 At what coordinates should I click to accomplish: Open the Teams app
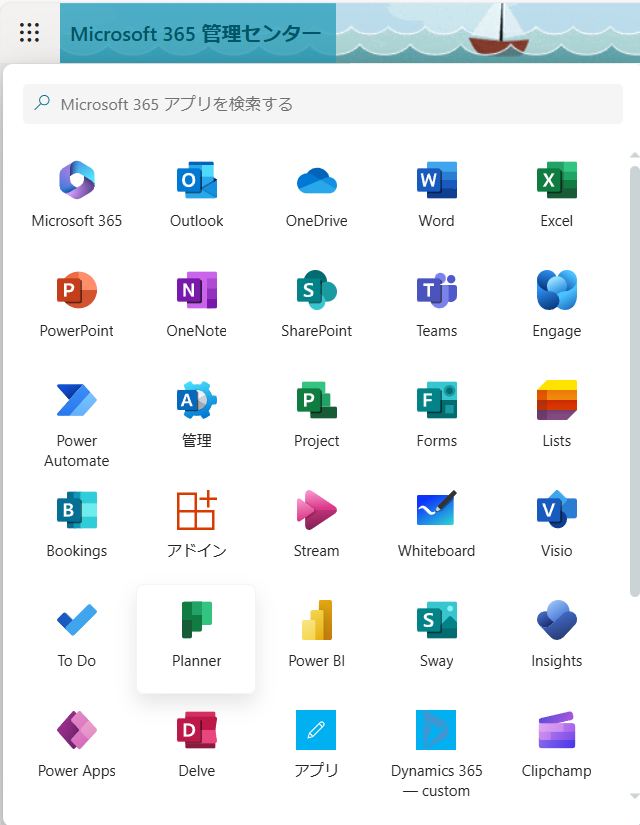pyautogui.click(x=436, y=305)
